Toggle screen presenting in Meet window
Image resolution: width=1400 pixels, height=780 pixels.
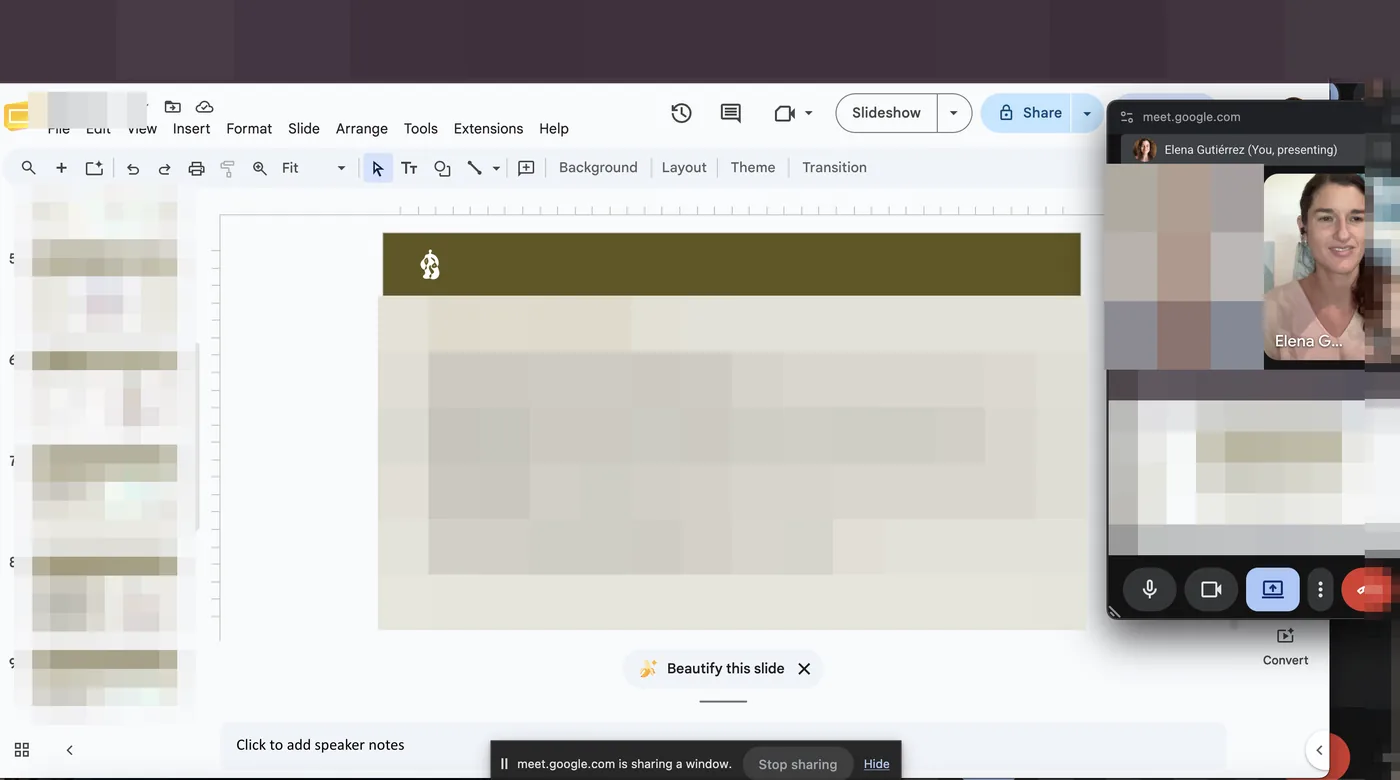click(x=1273, y=590)
